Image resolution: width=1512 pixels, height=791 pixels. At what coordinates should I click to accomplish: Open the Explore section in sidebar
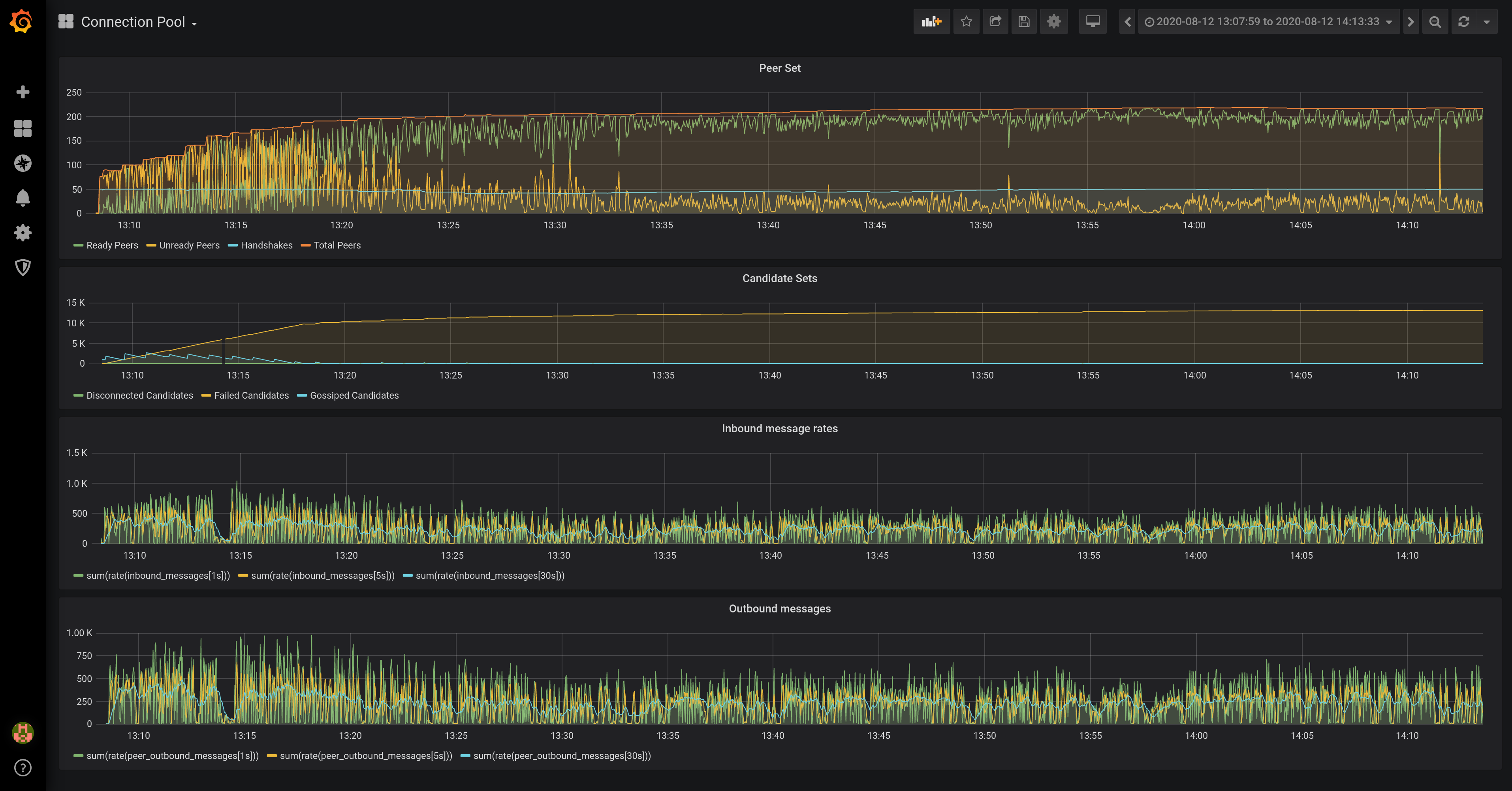pos(22,163)
